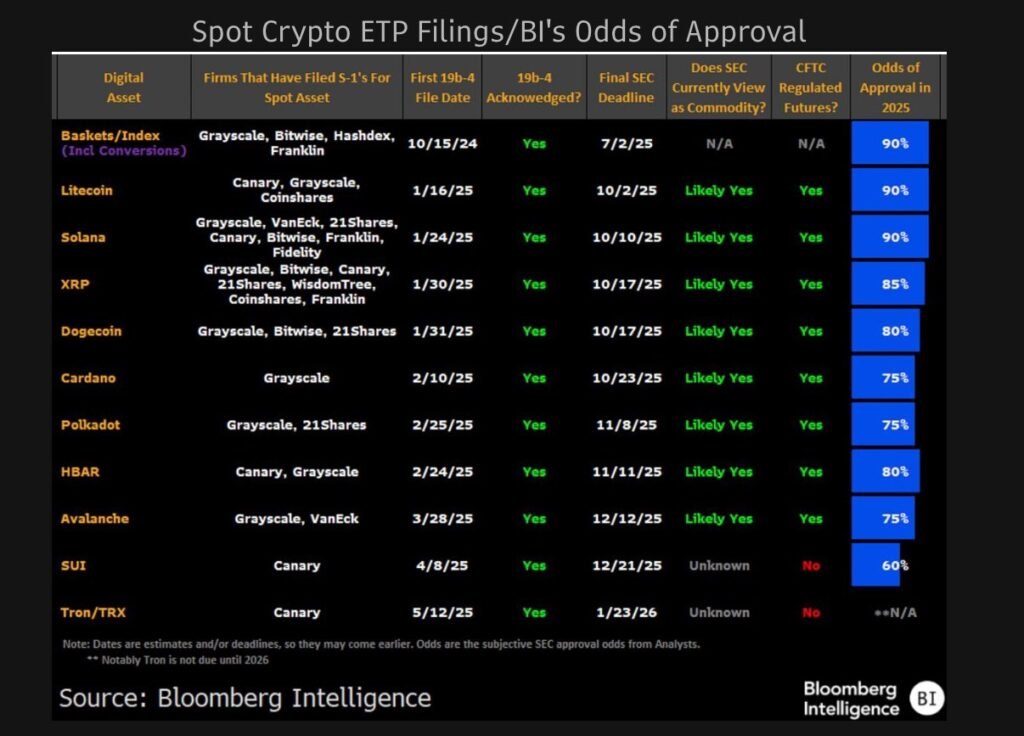Viewport: 1024px width, 736px height.
Task: Click the round BI logo
Action: click(x=928, y=698)
